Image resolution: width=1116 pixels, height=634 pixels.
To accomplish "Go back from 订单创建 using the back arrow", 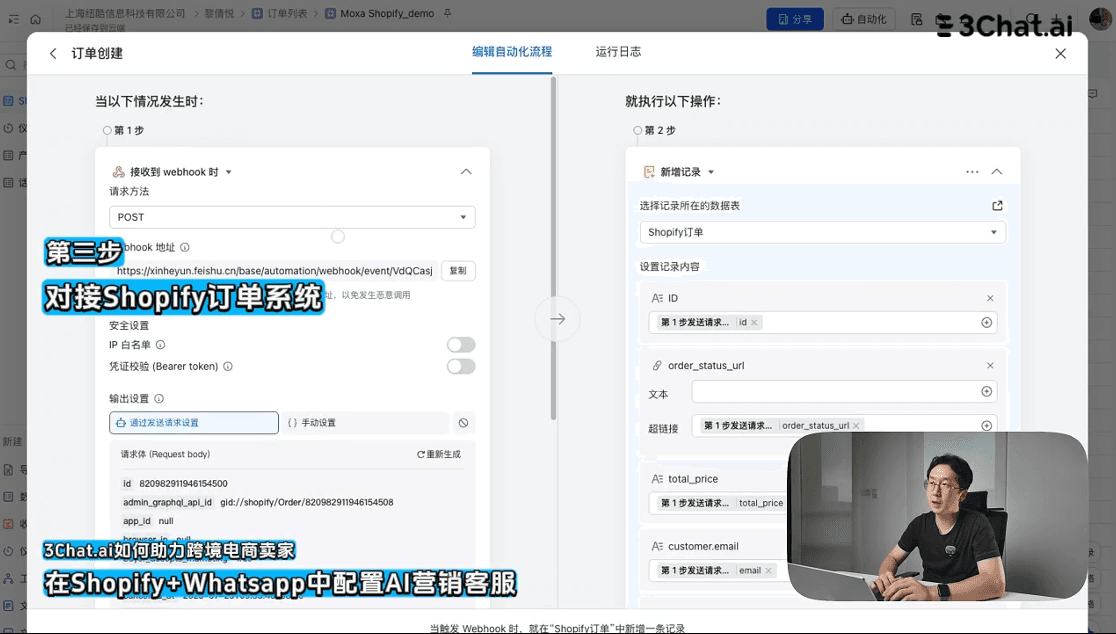I will click(x=53, y=53).
